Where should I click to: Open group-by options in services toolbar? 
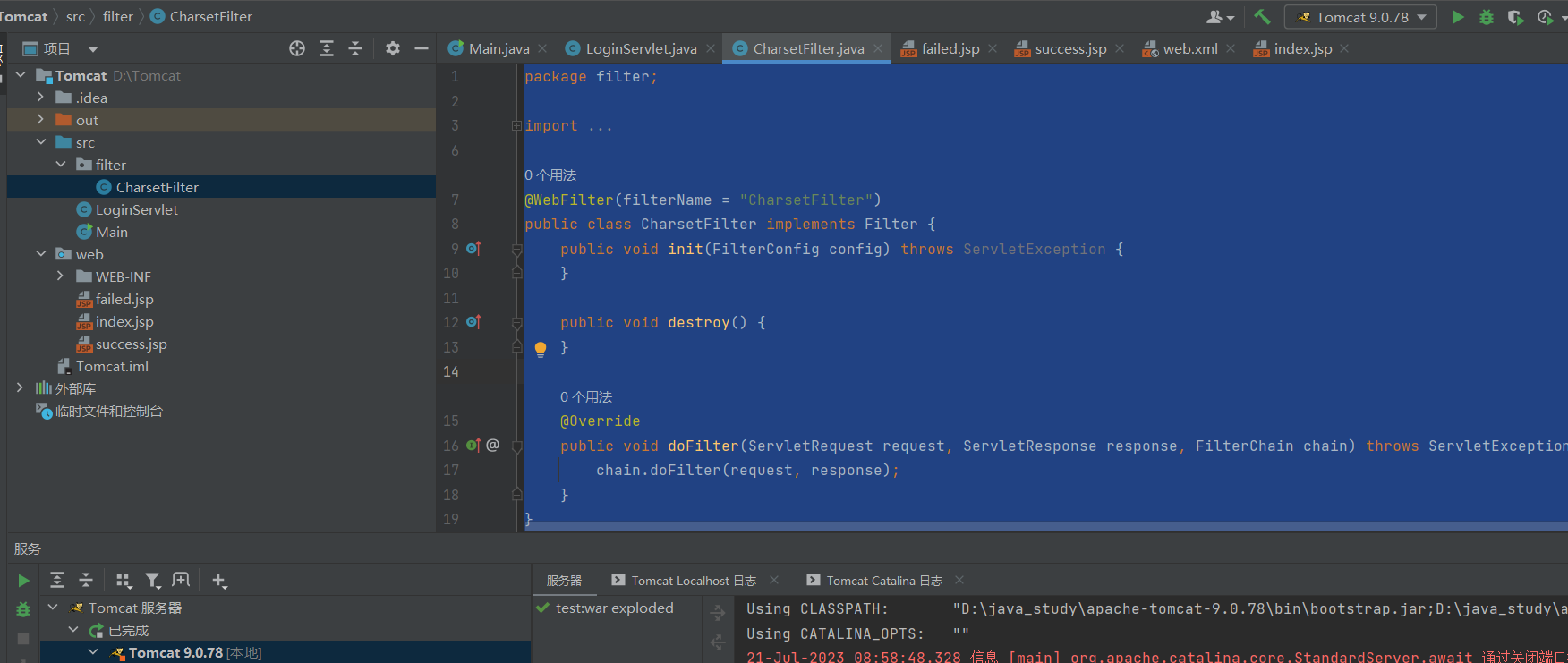(x=124, y=581)
